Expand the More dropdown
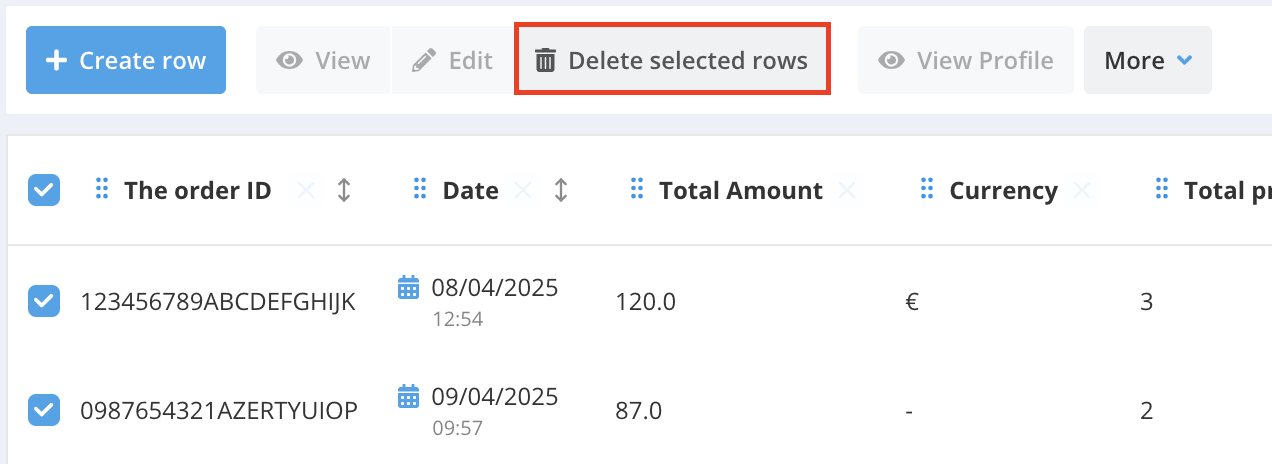 click(x=1148, y=60)
